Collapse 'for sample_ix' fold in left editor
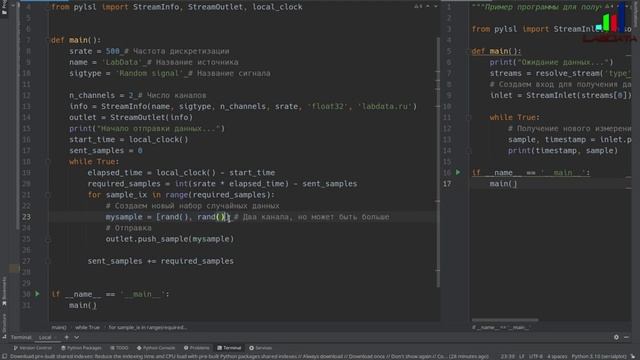 (48, 195)
